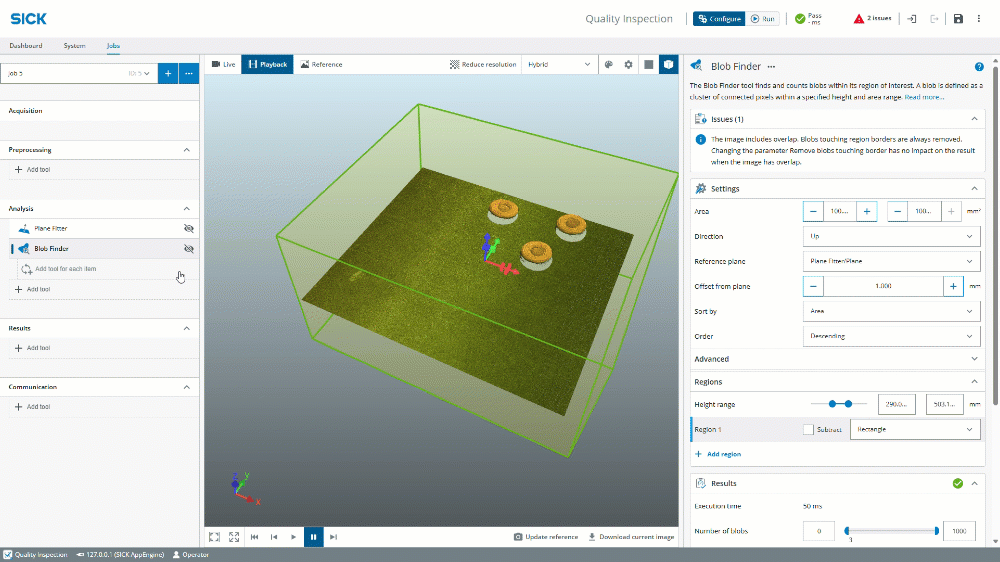This screenshot has height=562, width=1000.
Task: Open the color palette settings in viewer
Action: pyautogui.click(x=608, y=64)
